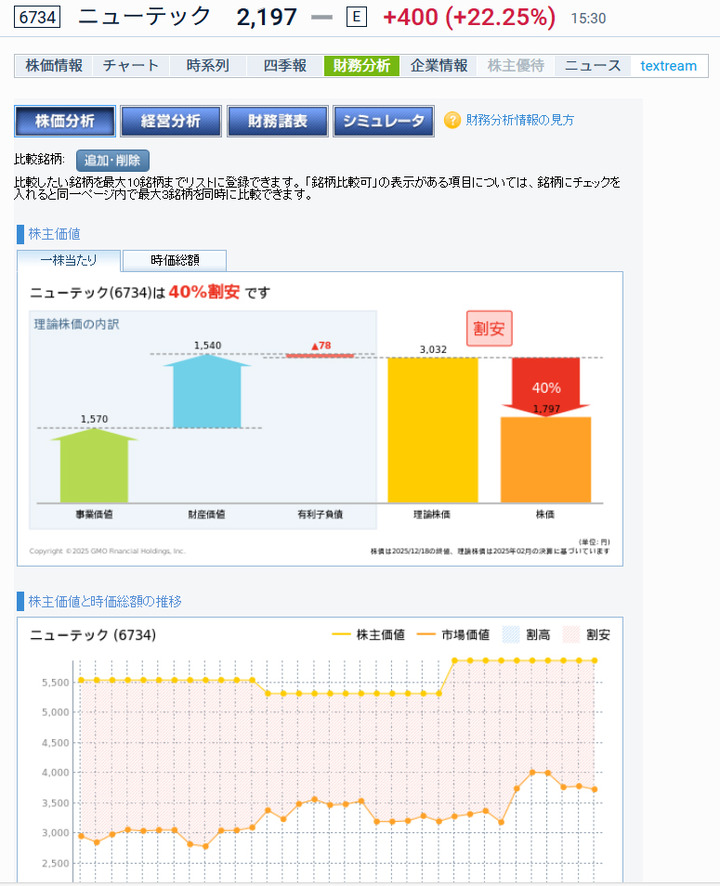
Task: Open the 財務諸表 section
Action: click(x=277, y=121)
